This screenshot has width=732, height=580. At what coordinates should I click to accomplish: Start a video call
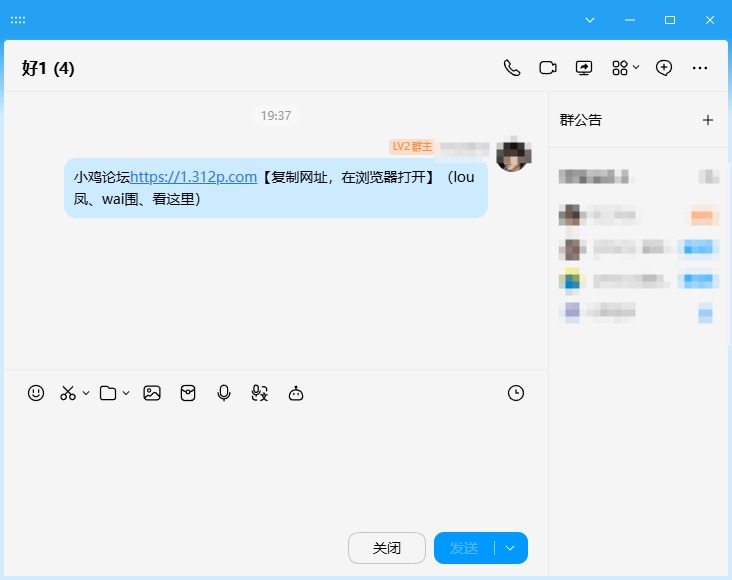(x=548, y=68)
